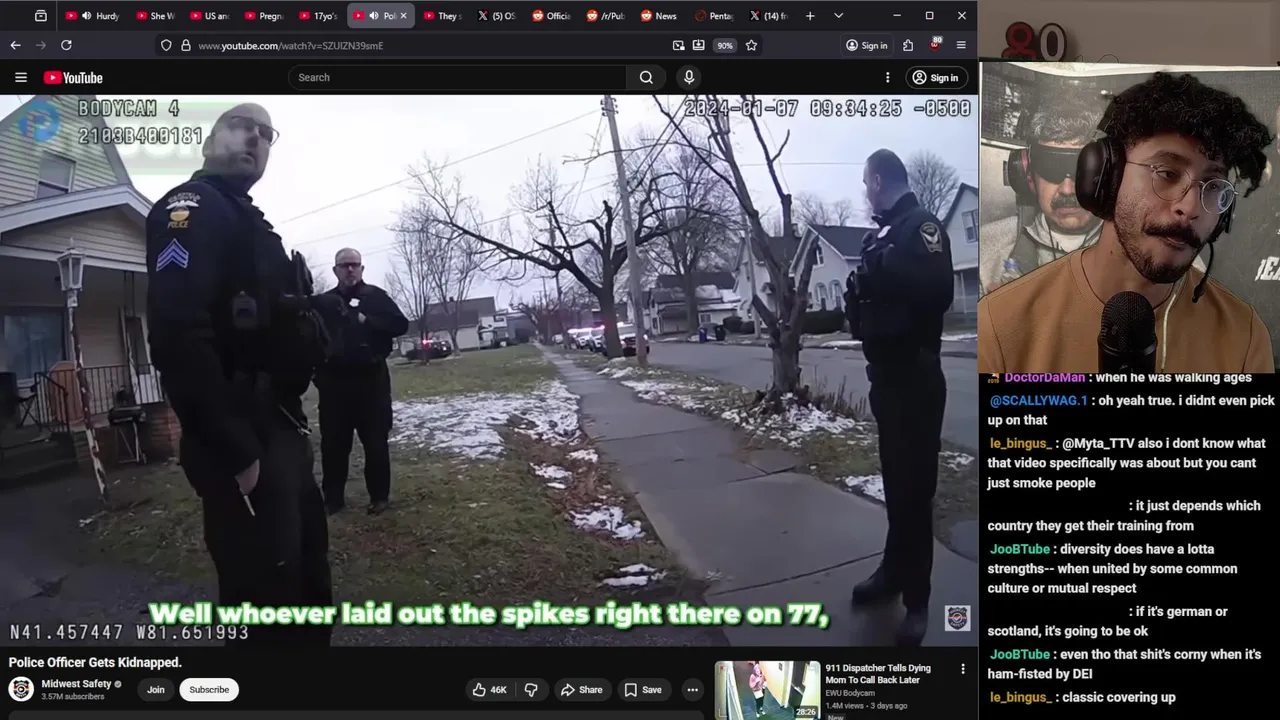The height and width of the screenshot is (720, 1280).
Task: Click the install/download page icon in address bar
Action: point(698,45)
